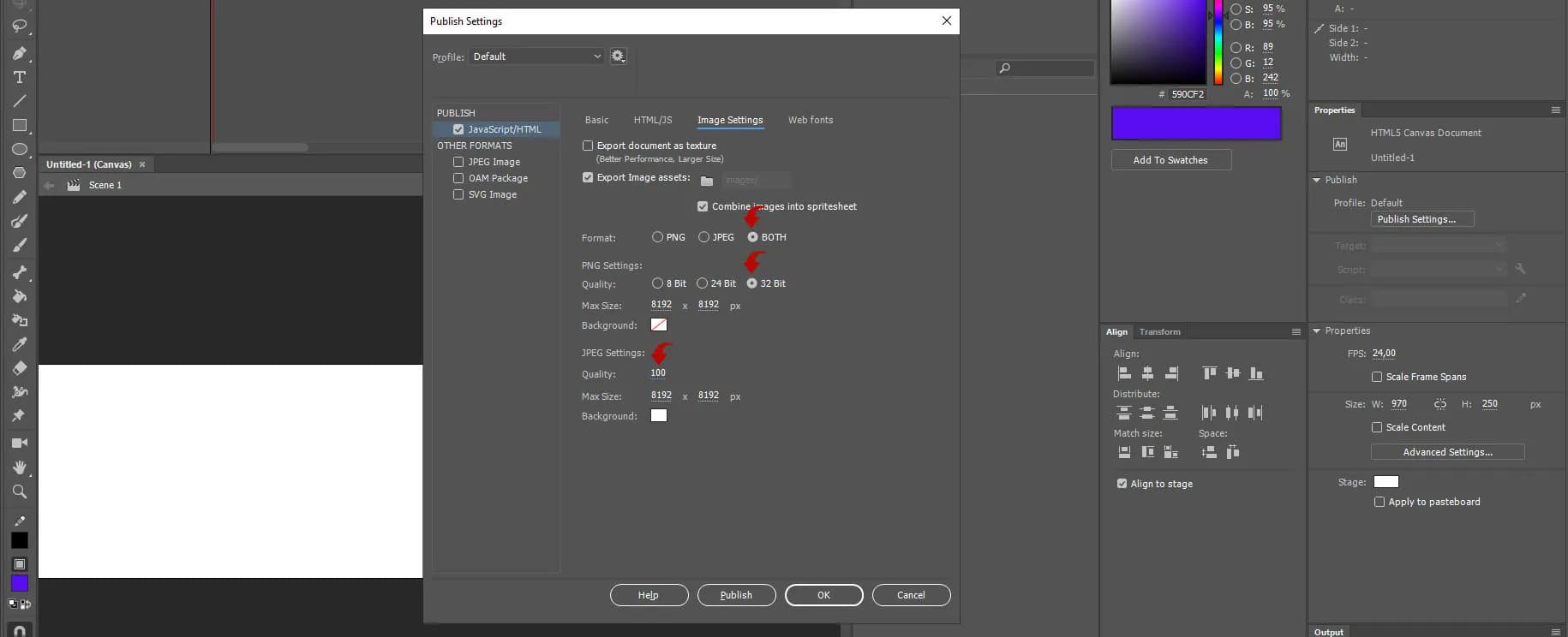Open the Image Settings tab
Image resolution: width=1568 pixels, height=637 pixels.
click(x=730, y=120)
